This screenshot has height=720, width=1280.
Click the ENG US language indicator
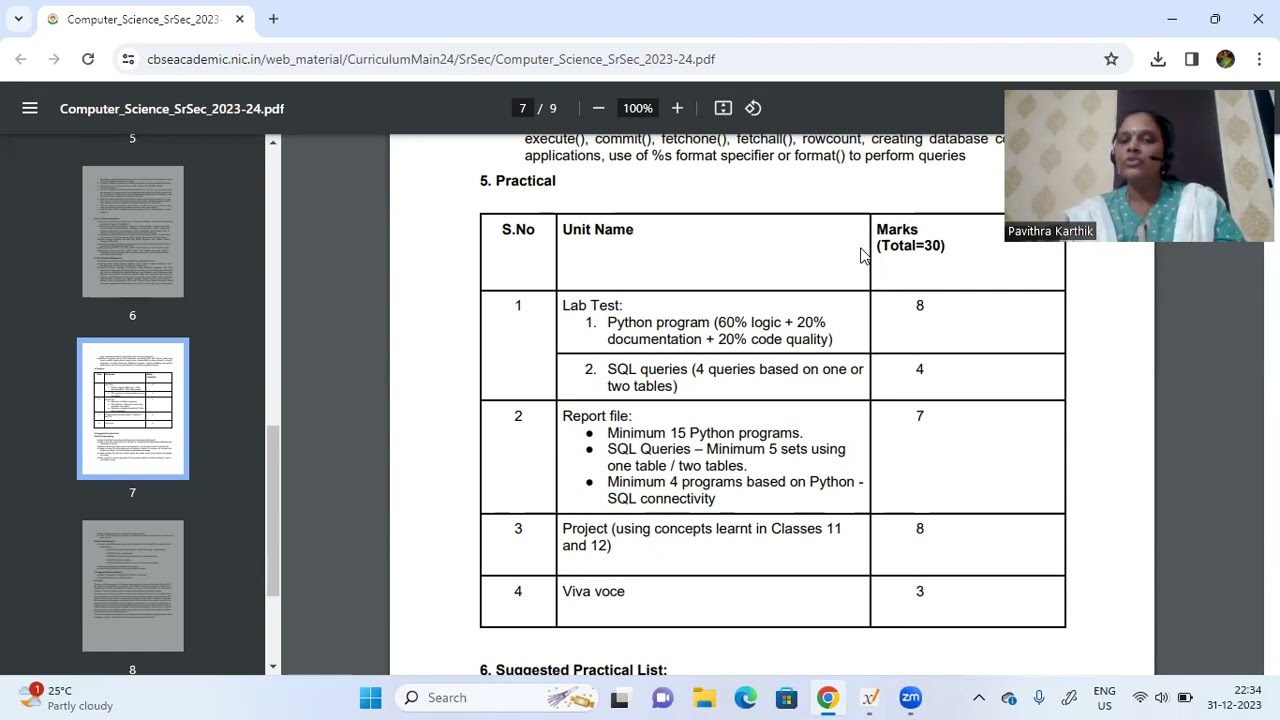[1104, 697]
